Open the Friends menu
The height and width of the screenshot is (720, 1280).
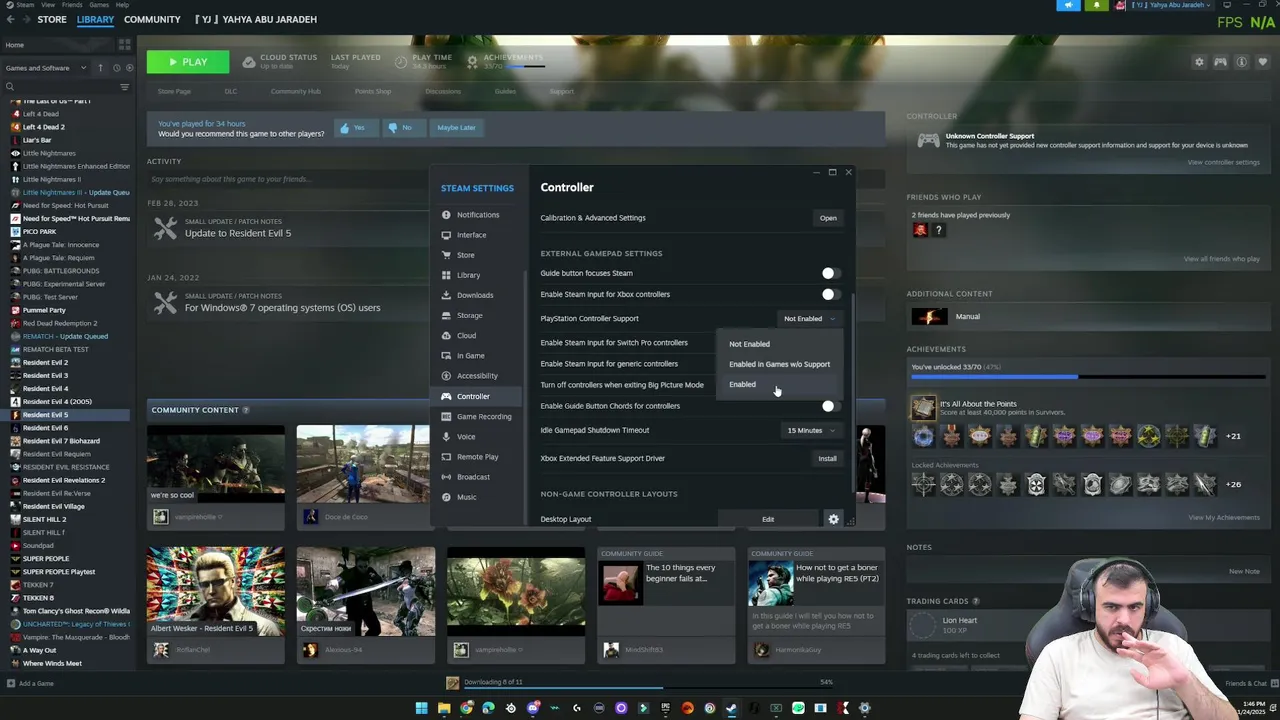71,5
